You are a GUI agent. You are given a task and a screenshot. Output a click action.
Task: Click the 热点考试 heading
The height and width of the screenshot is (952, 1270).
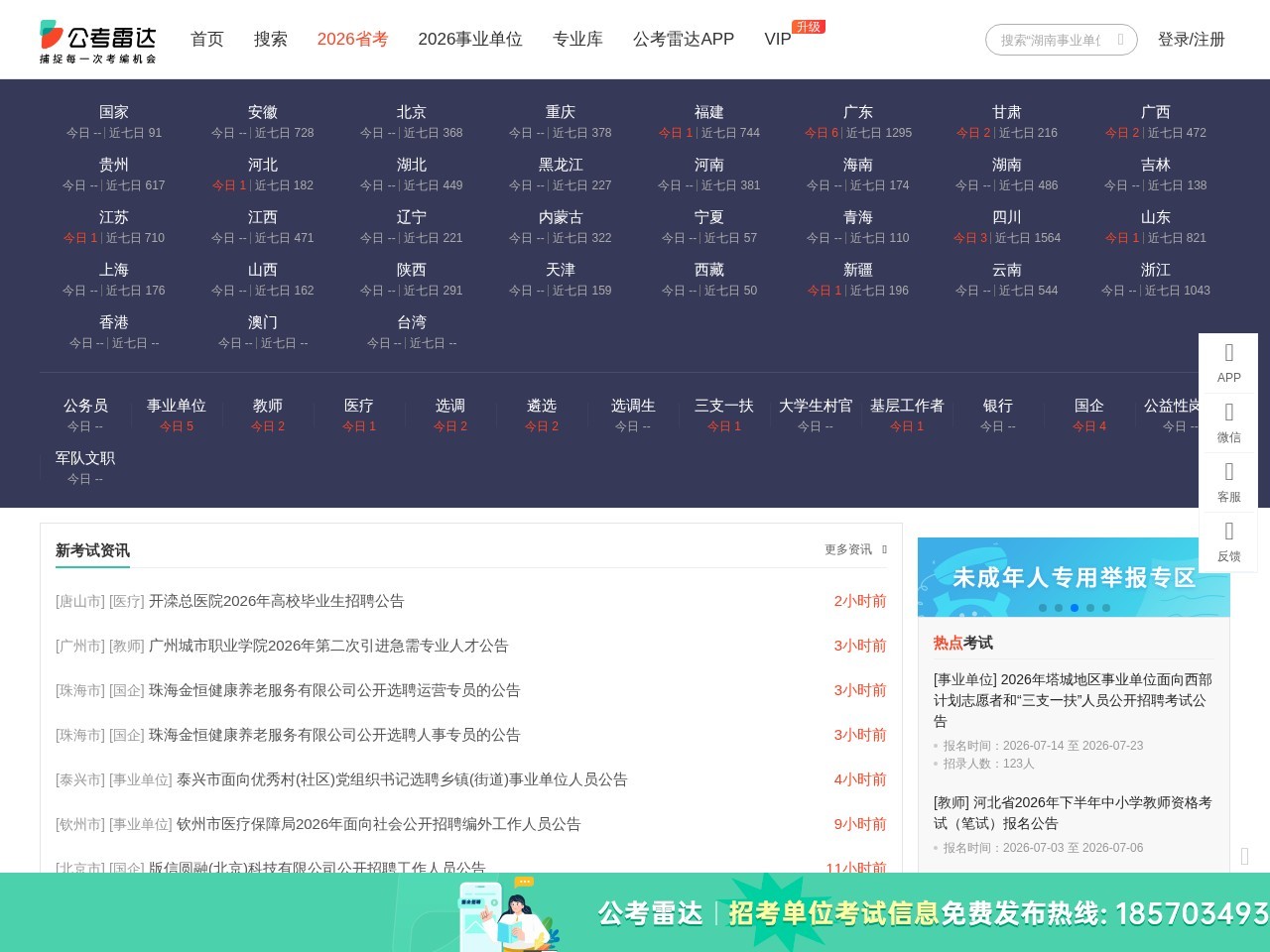(963, 643)
